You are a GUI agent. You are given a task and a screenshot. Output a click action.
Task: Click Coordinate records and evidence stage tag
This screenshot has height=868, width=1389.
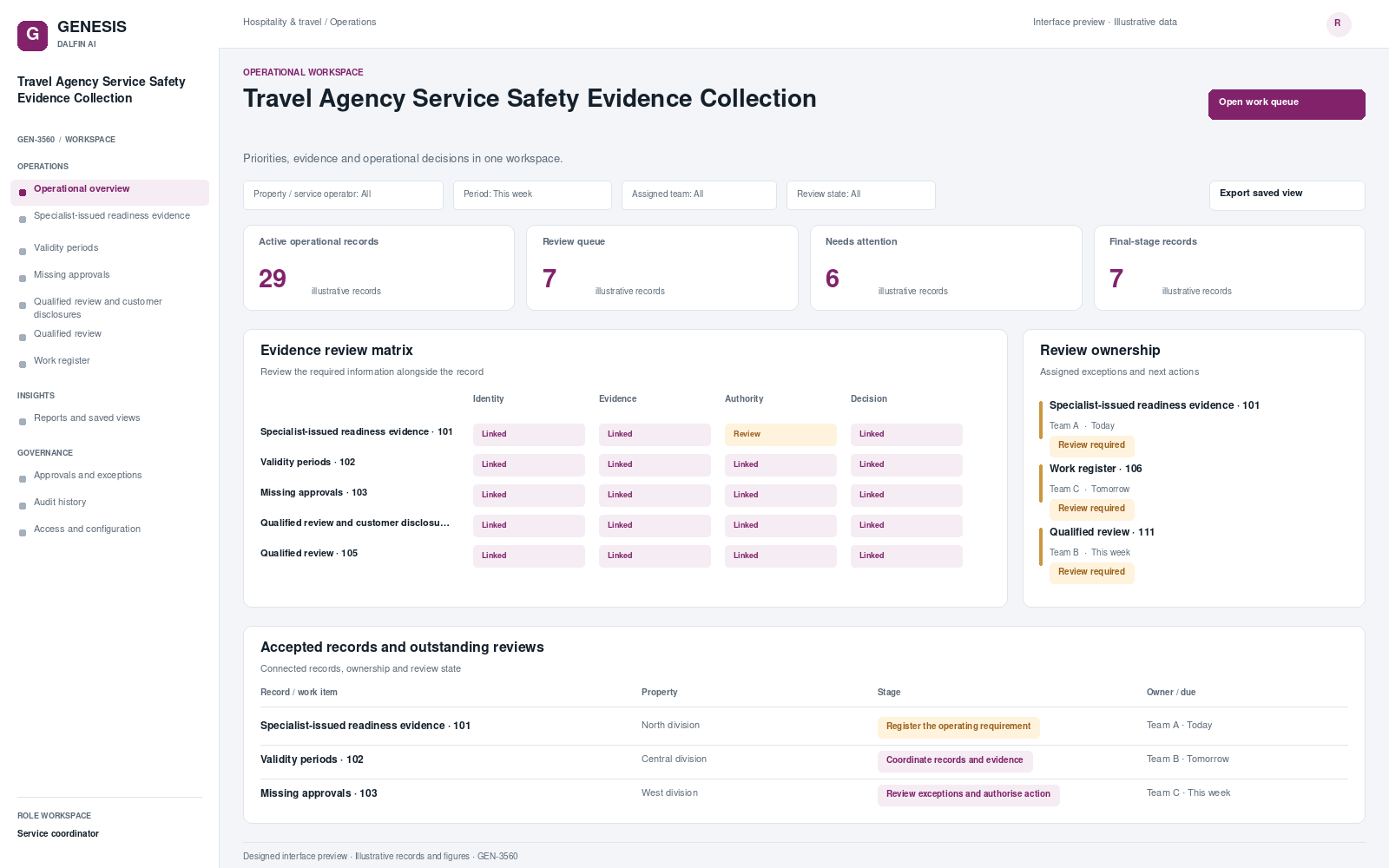tap(955, 761)
